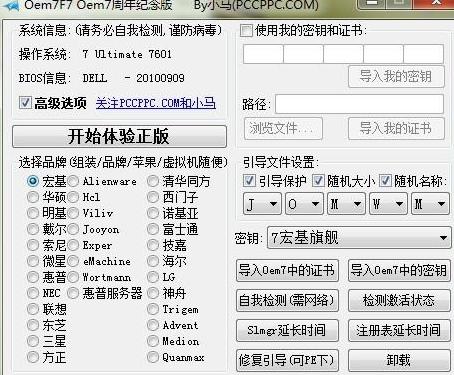Select the 华硕 brand radio button
This screenshot has height=375, width=454.
coord(33,197)
